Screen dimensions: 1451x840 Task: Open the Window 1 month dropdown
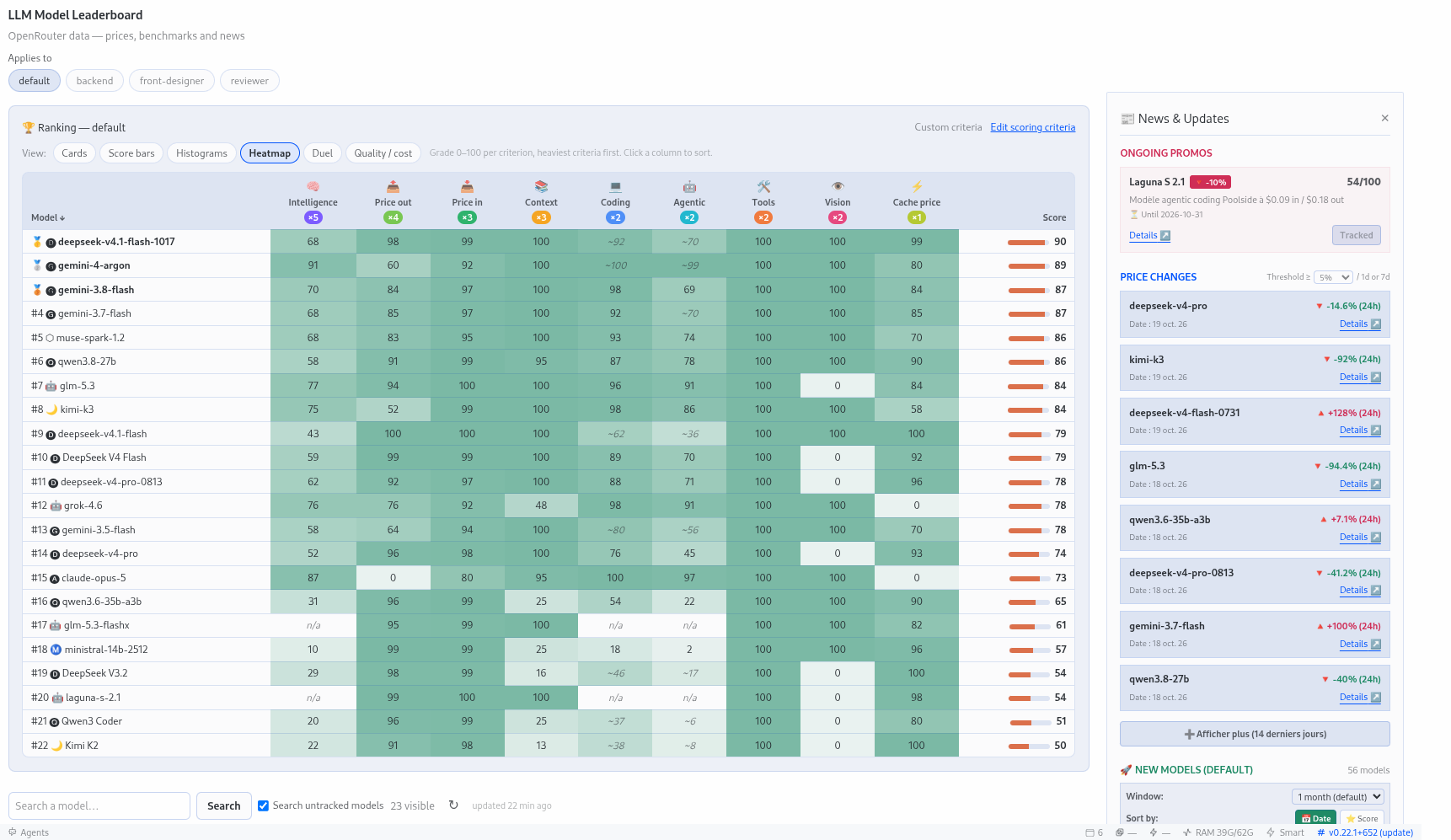click(1338, 796)
